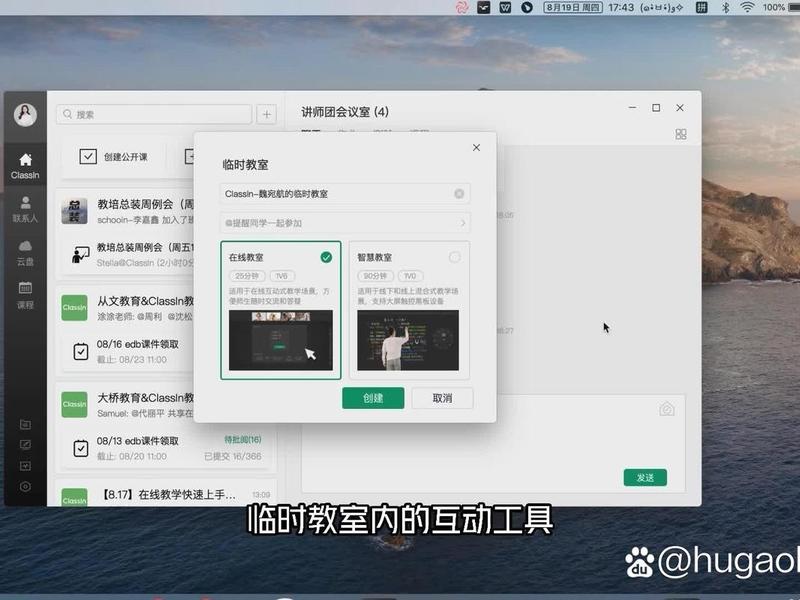
Task: Click the 待批阅(16) link
Action: click(243, 439)
